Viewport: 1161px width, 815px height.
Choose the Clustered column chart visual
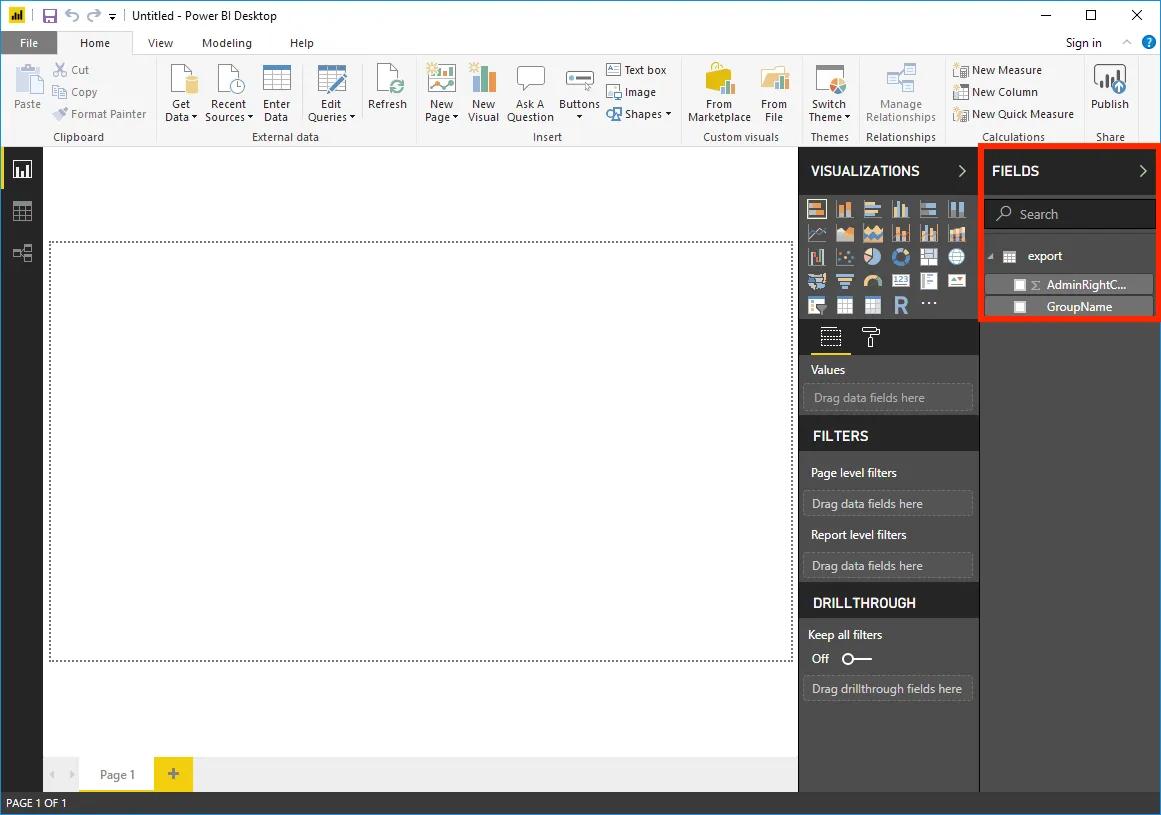[x=900, y=209]
